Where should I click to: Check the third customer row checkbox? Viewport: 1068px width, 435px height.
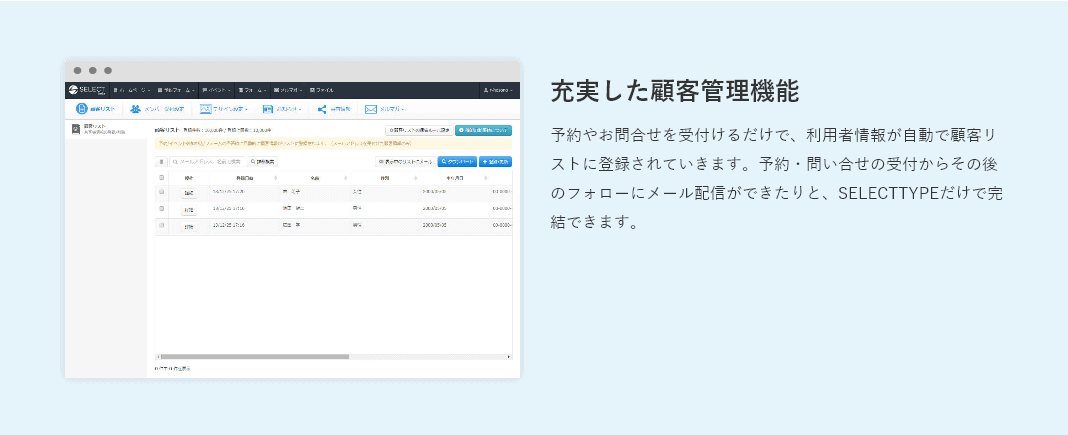pyautogui.click(x=161, y=225)
